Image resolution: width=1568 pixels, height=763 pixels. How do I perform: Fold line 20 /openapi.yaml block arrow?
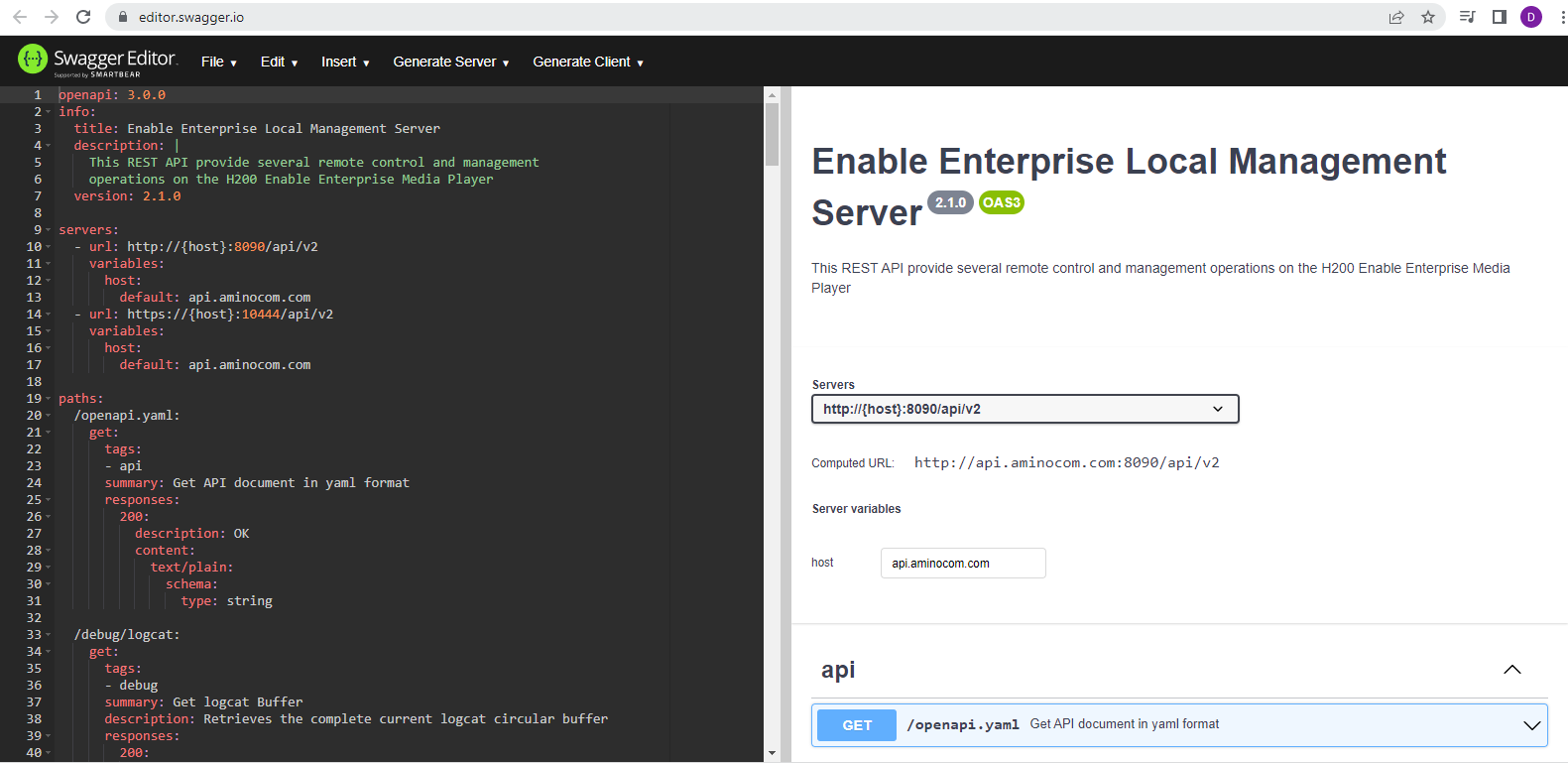coord(48,416)
